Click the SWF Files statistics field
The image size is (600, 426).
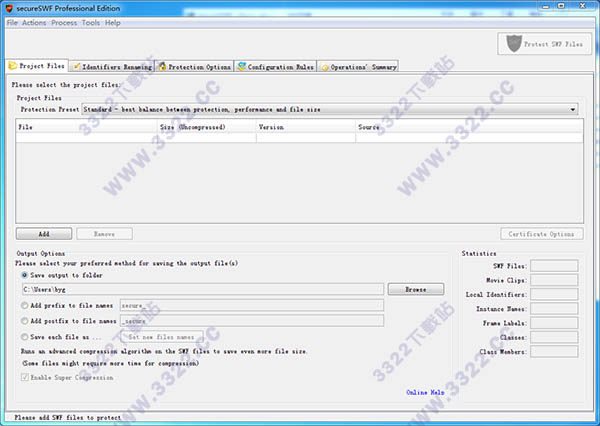(x=554, y=266)
